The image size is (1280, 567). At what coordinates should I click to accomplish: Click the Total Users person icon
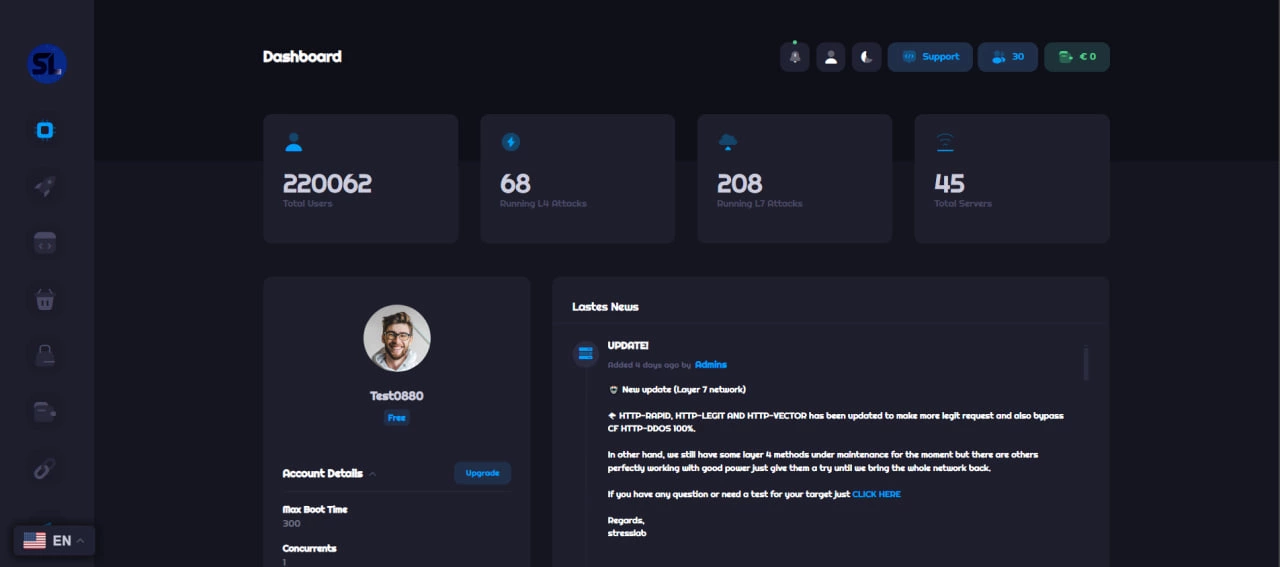click(293, 143)
